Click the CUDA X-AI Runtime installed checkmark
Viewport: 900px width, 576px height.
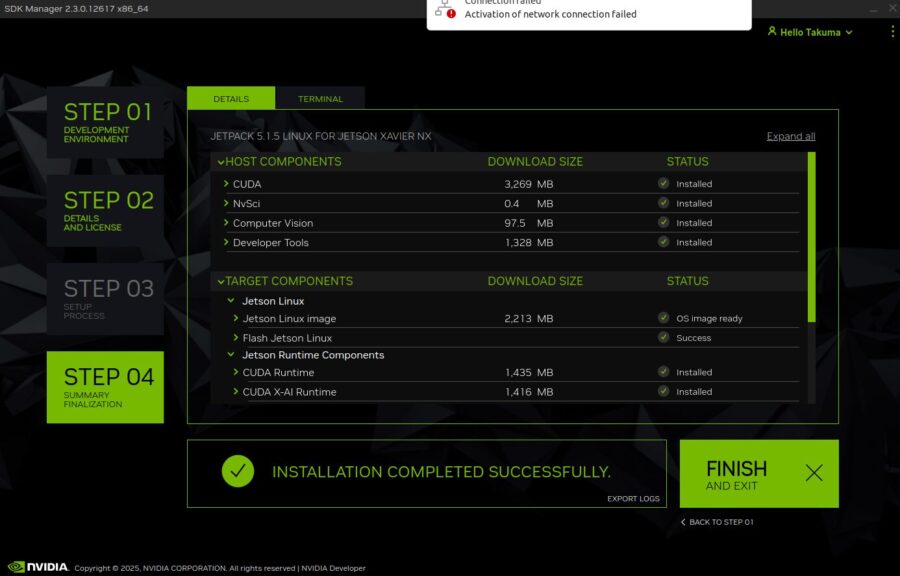click(664, 391)
